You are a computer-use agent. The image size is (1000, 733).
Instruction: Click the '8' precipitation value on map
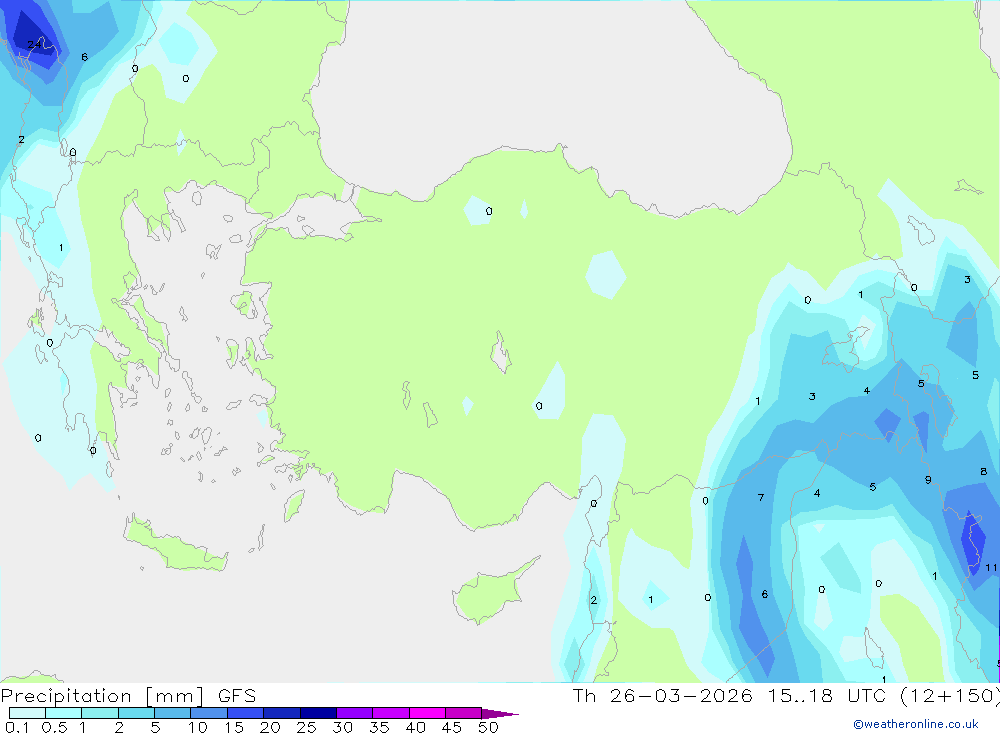tap(983, 471)
